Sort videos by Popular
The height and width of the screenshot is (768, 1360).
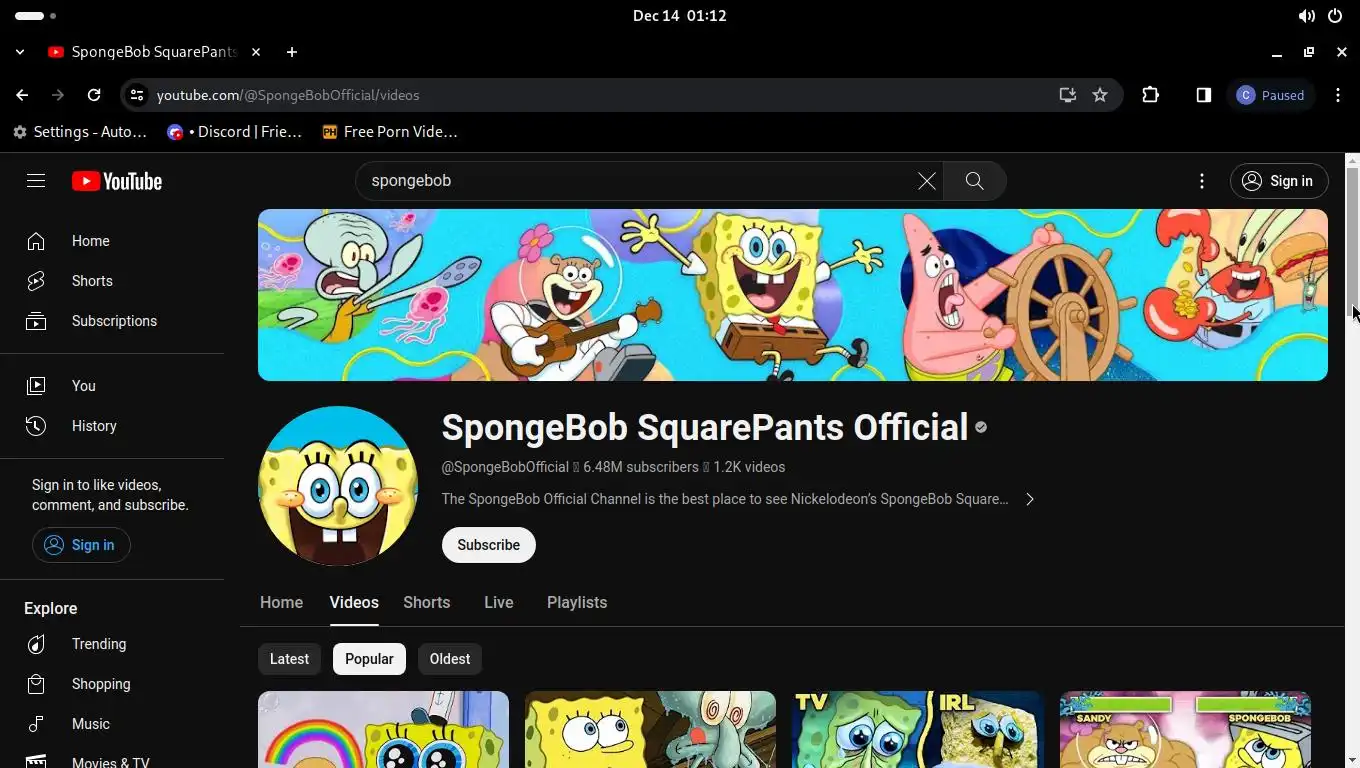369,659
